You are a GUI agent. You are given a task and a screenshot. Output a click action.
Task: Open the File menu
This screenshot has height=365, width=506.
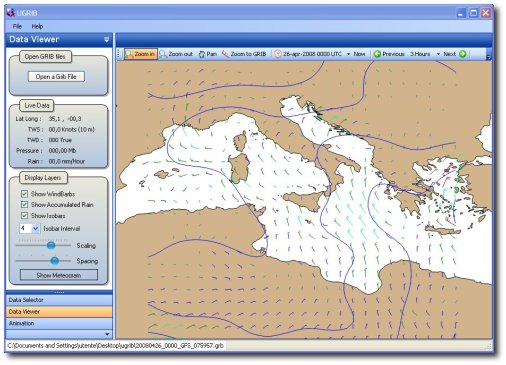coord(17,26)
